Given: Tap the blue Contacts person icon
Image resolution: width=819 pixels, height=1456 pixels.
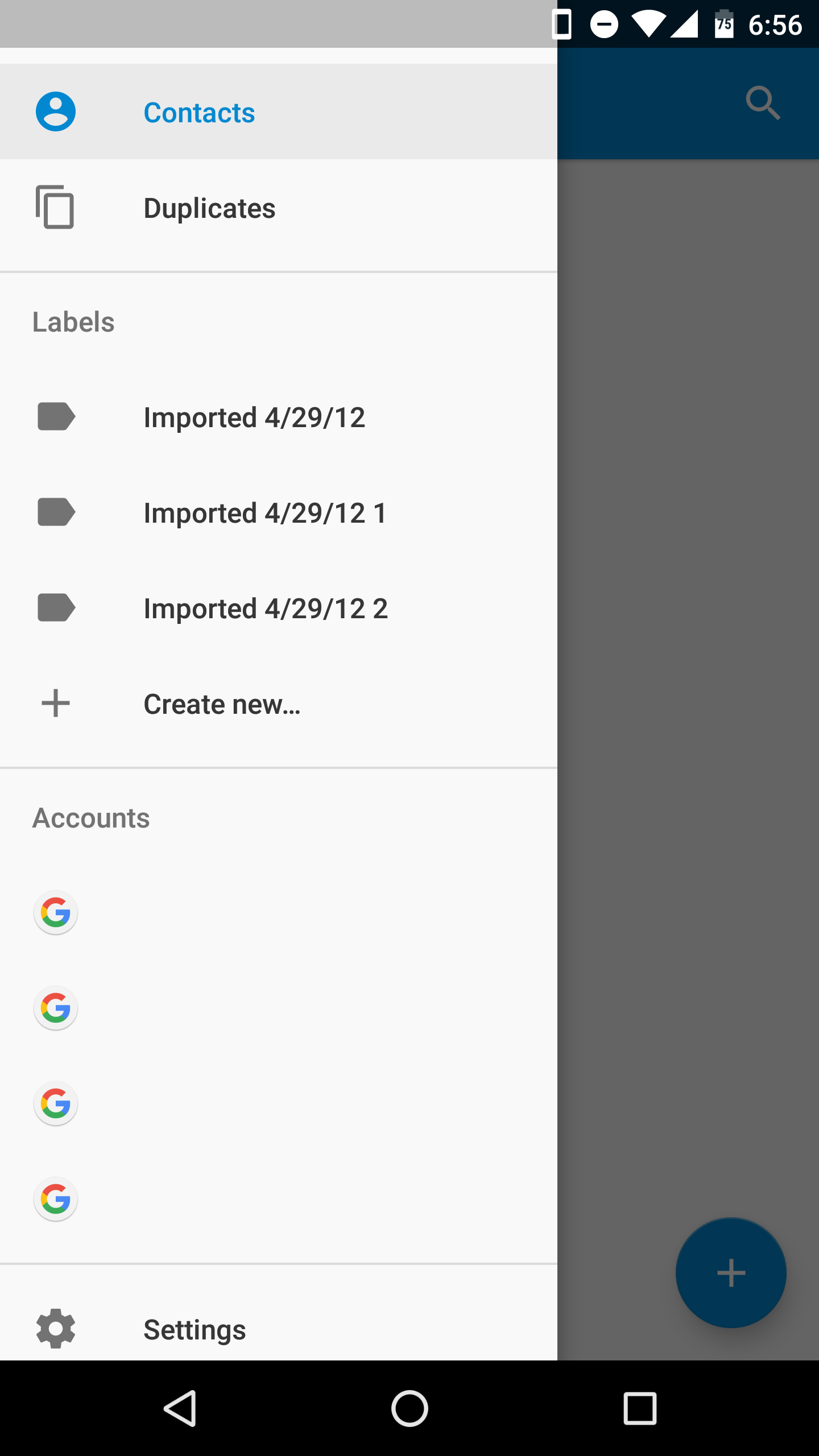Looking at the screenshot, I should pyautogui.click(x=56, y=111).
